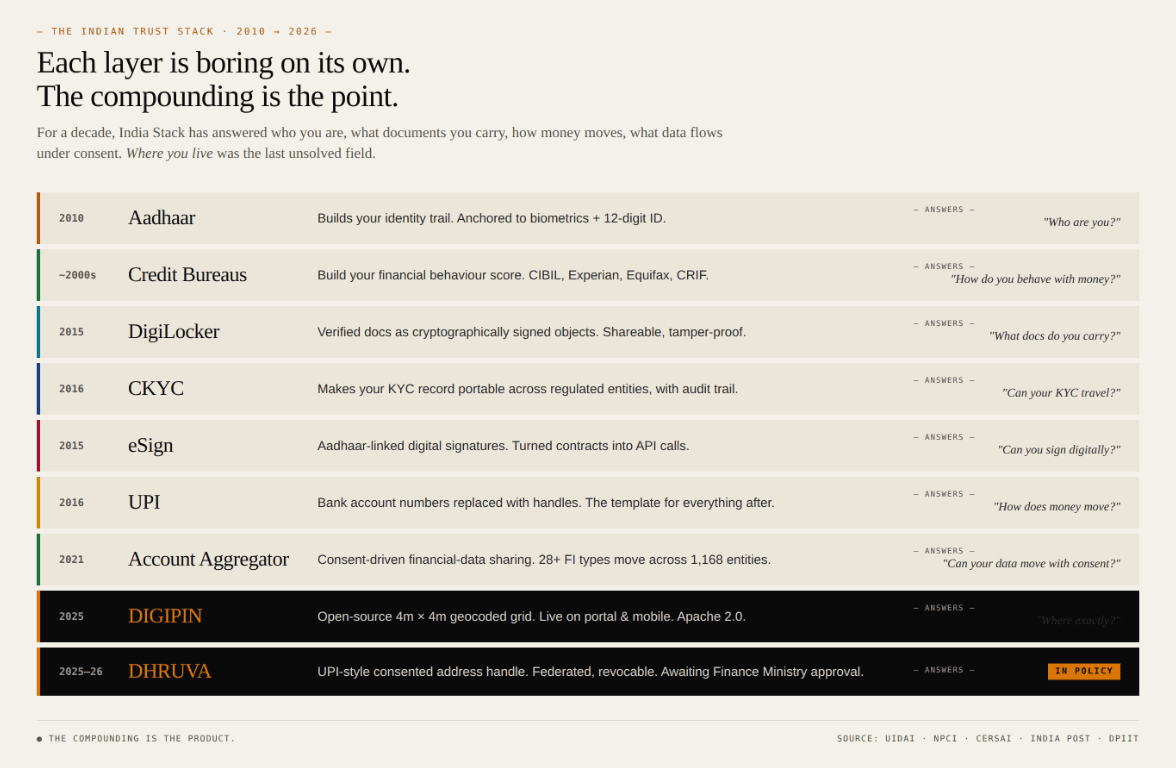This screenshot has width=1176, height=768.
Task: Click the IN POLICY badge
Action: click(x=1084, y=671)
